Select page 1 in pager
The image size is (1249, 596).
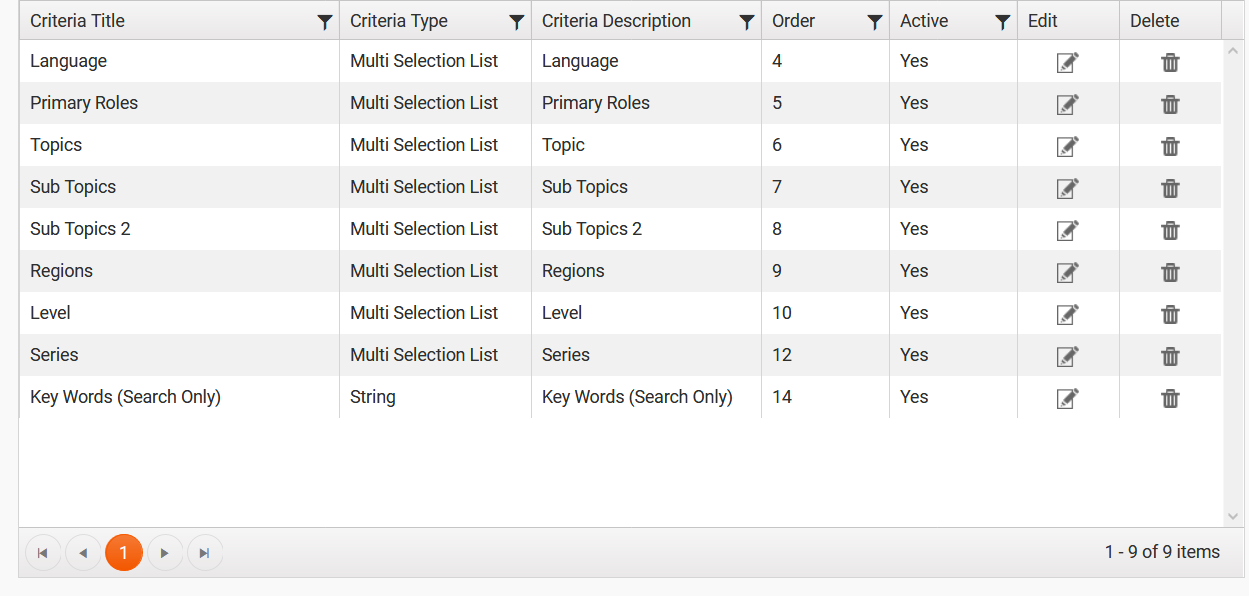(x=124, y=553)
